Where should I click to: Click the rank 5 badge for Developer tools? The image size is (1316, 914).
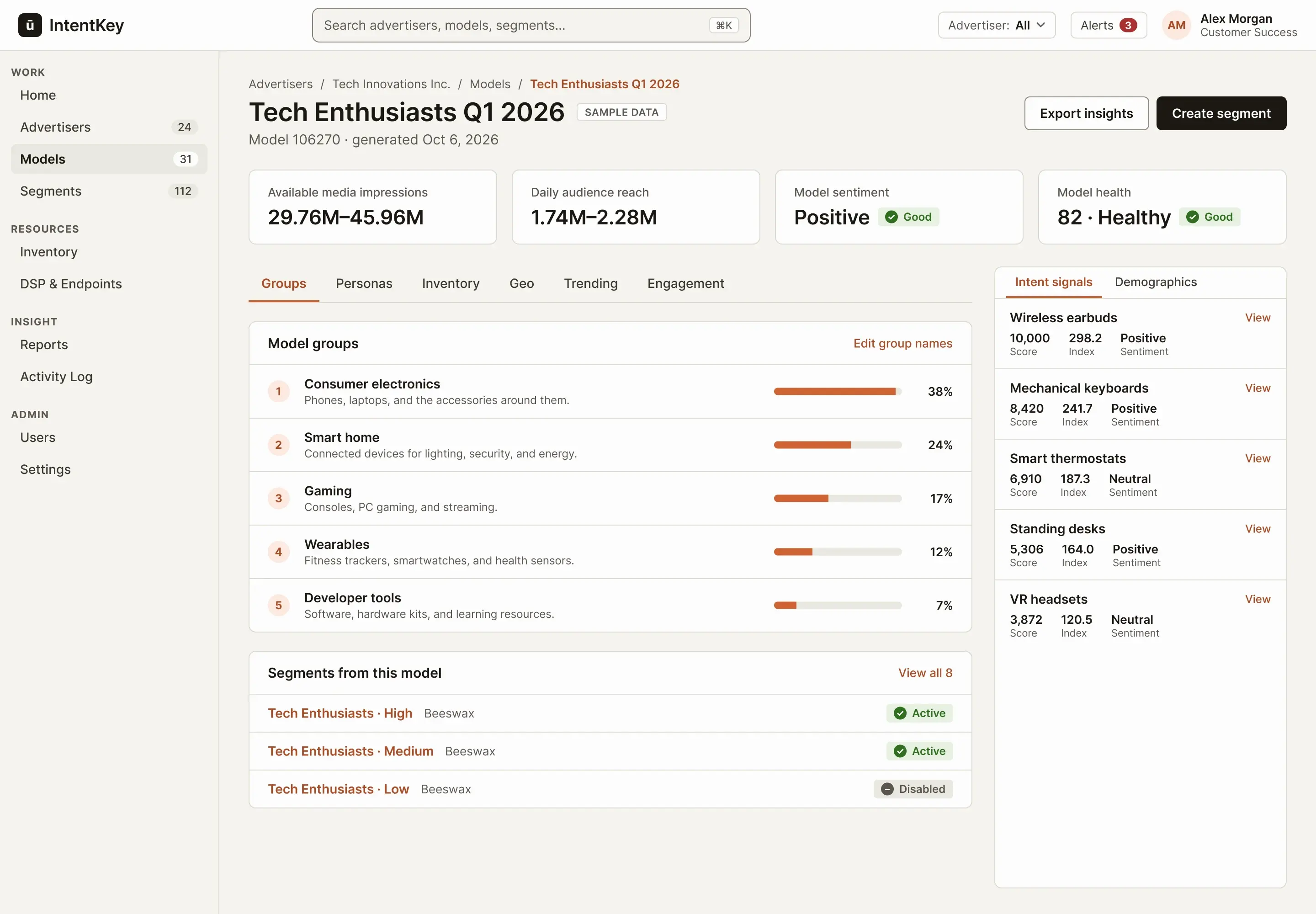(x=278, y=606)
